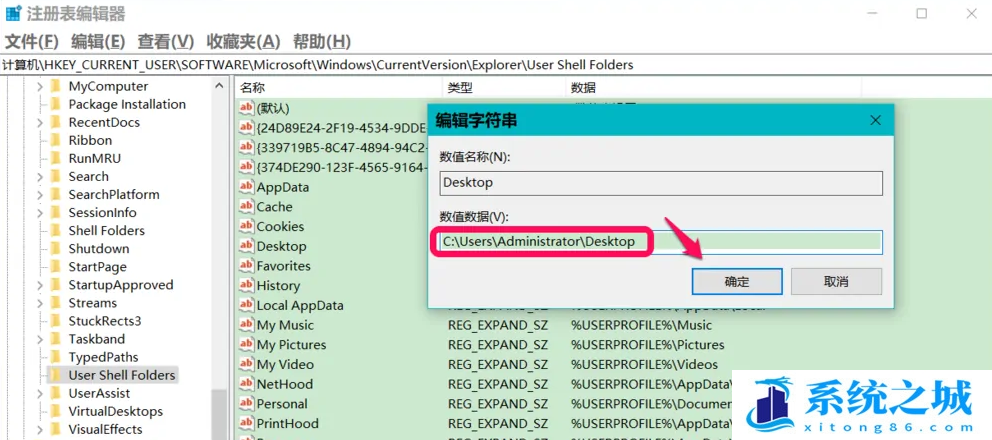Open the 收藏夹(A) menu
This screenshot has height=440, width=992.
tap(243, 41)
